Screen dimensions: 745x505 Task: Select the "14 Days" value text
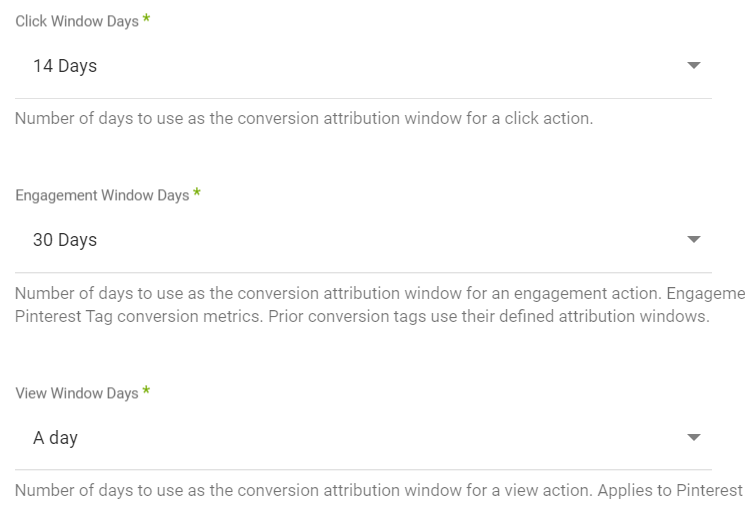tap(65, 67)
